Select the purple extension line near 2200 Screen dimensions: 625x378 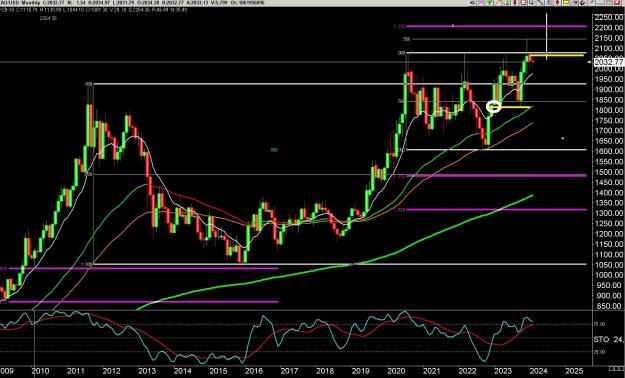click(x=496, y=26)
